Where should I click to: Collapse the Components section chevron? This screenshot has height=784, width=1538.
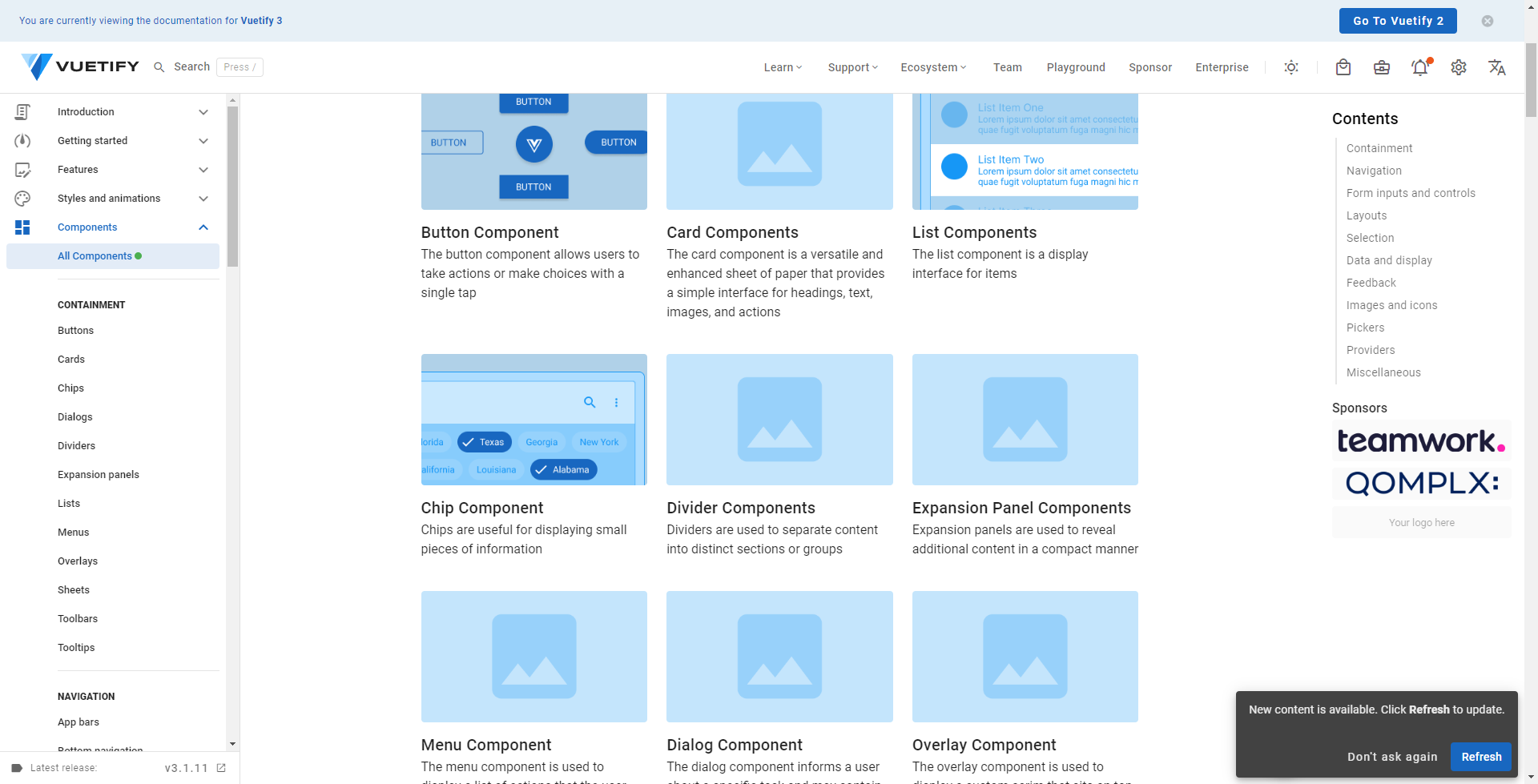(203, 227)
